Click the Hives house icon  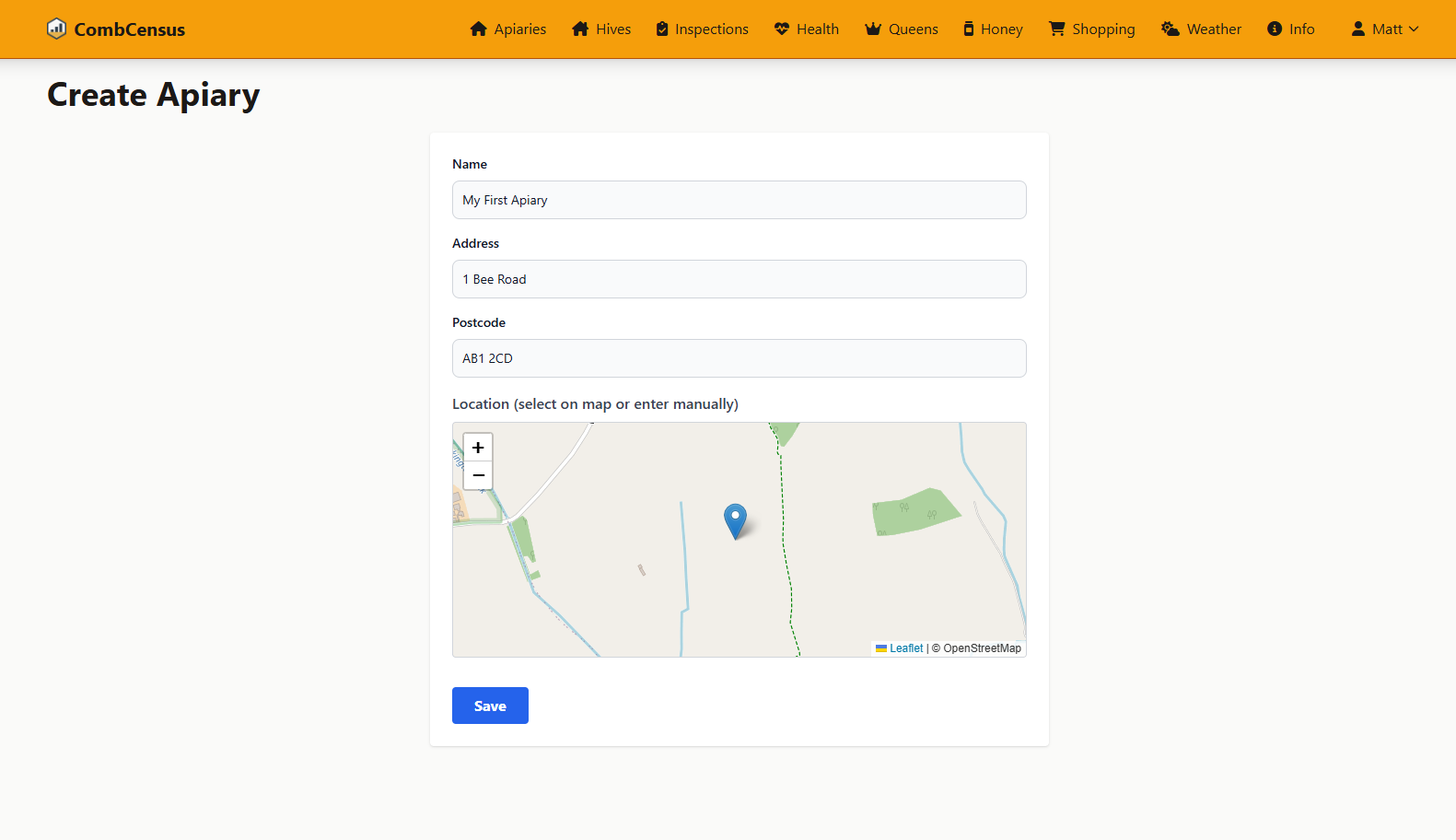click(580, 29)
